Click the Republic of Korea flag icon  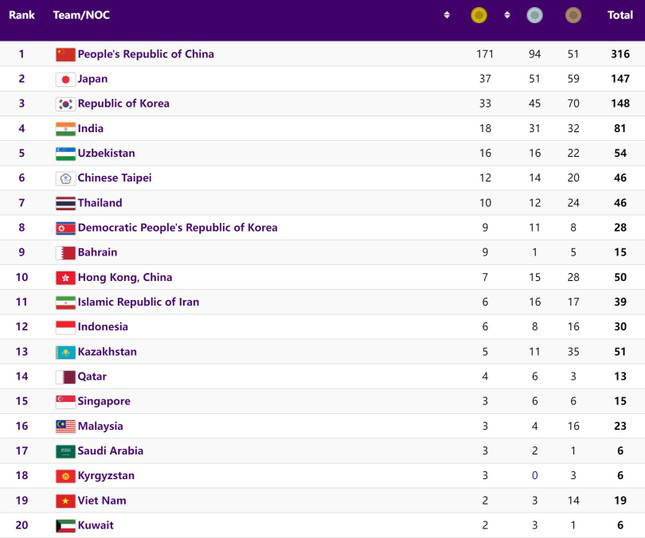65,104
